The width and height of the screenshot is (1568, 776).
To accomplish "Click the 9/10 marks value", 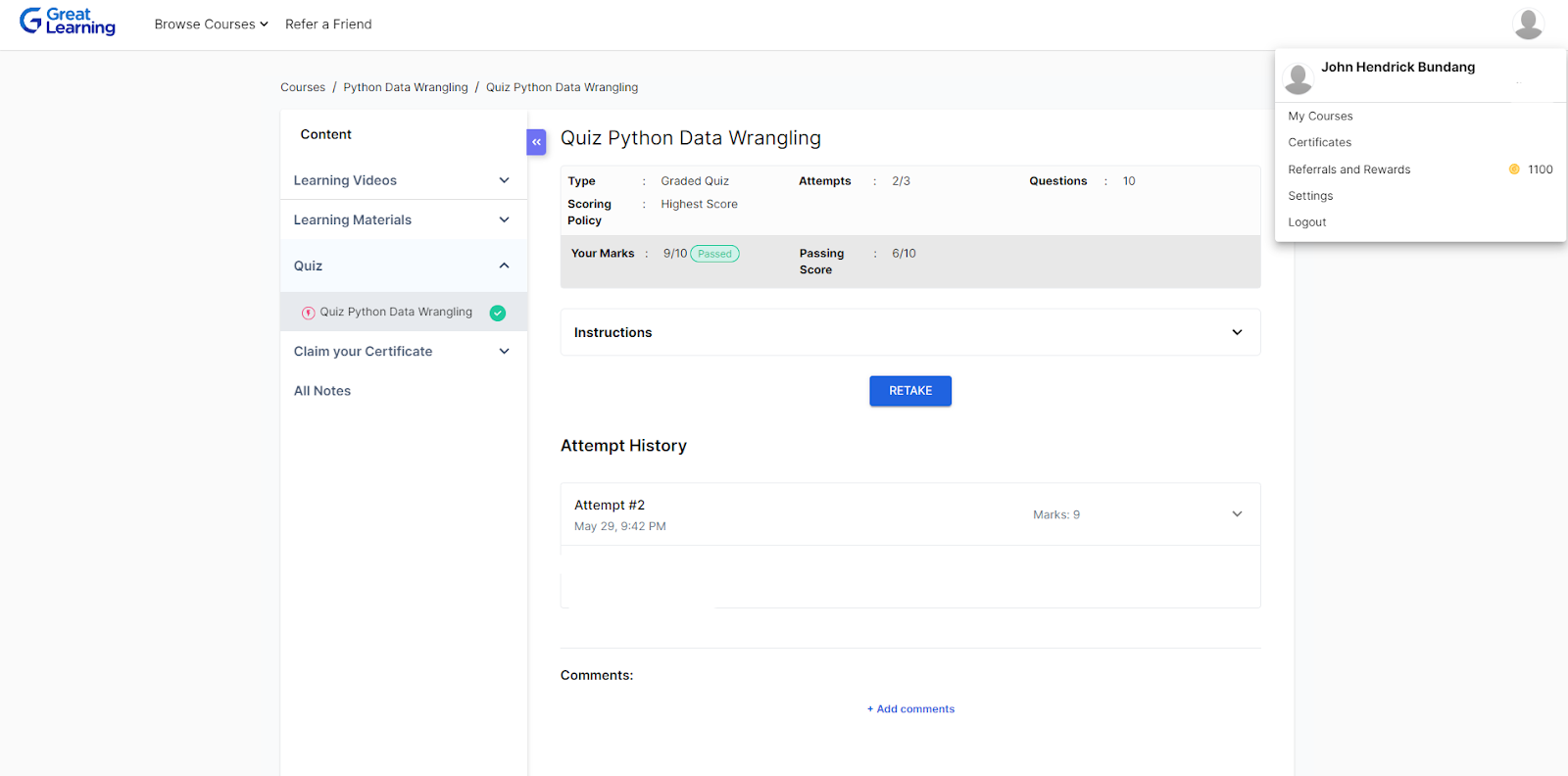I will [675, 254].
